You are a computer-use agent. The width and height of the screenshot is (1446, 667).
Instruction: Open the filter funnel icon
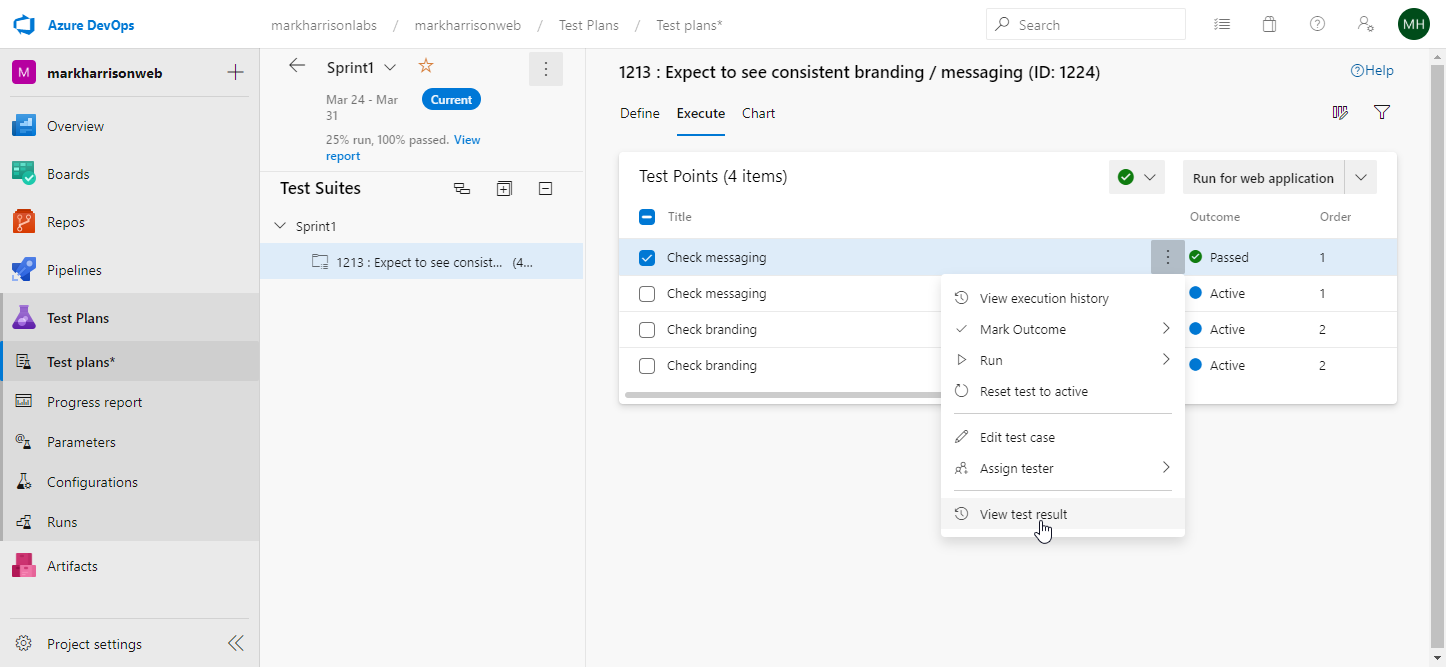1382,113
